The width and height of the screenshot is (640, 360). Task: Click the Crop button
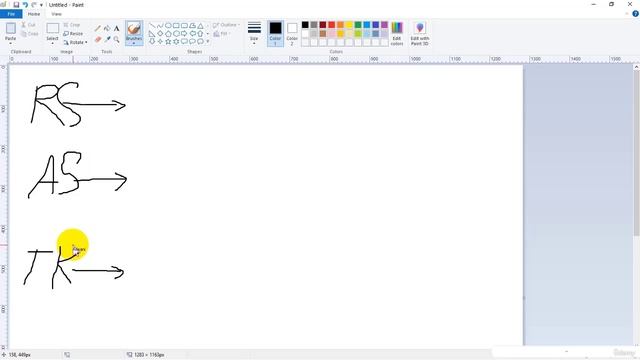pyautogui.click(x=72, y=25)
